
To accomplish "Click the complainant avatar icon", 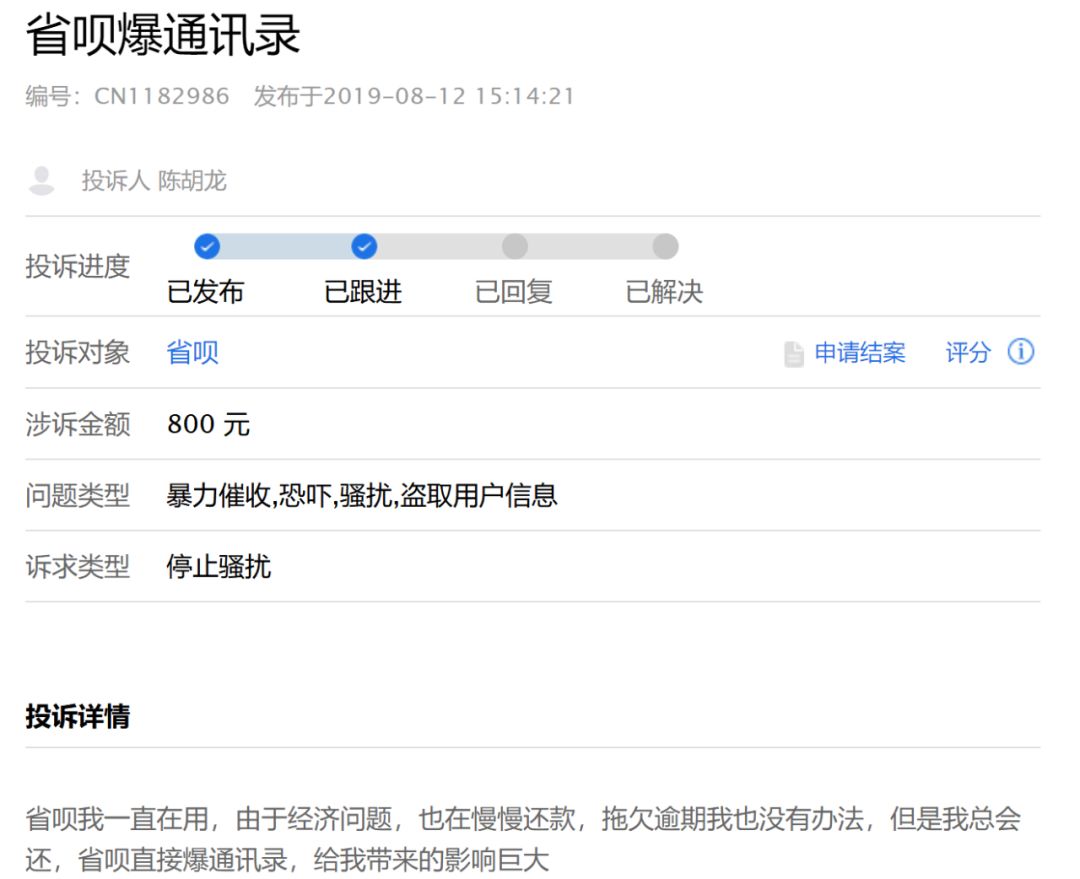I will coord(41,181).
